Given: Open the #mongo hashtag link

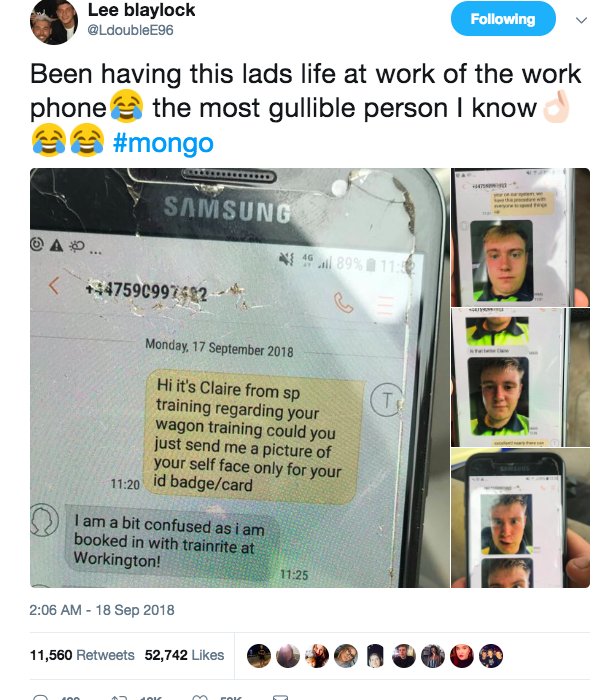Looking at the screenshot, I should pyautogui.click(x=163, y=143).
